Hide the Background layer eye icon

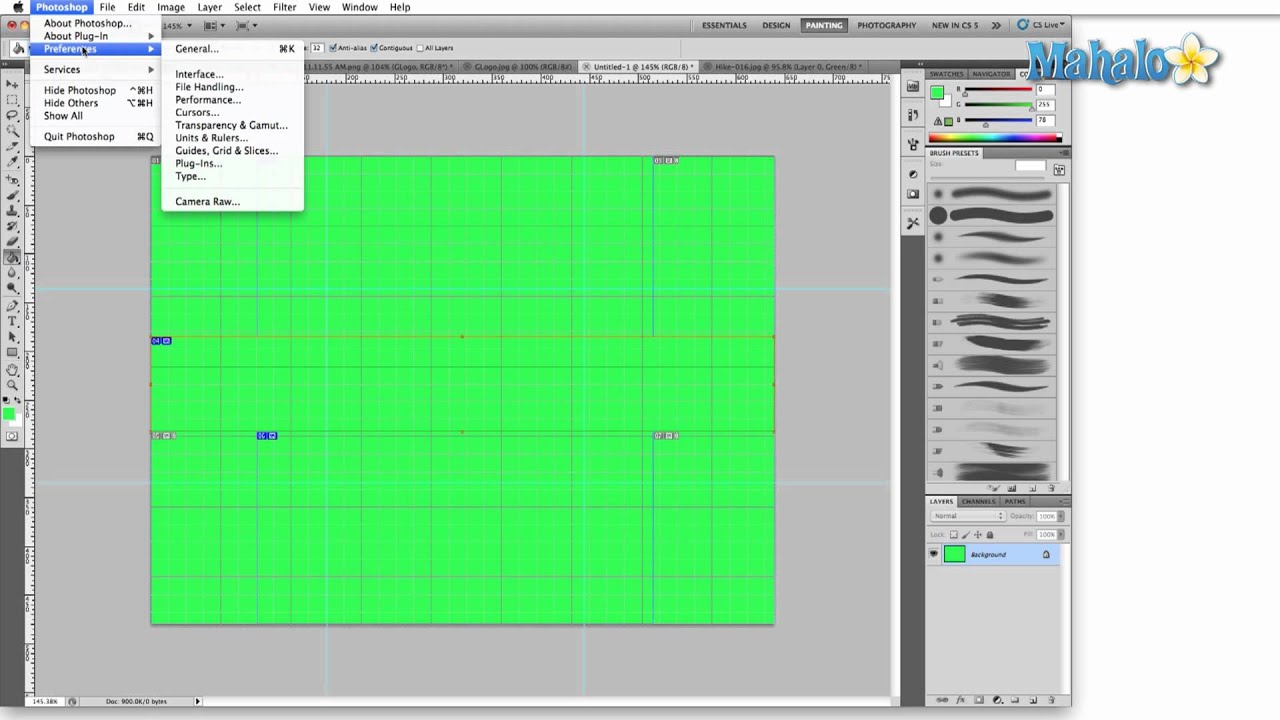(x=934, y=554)
